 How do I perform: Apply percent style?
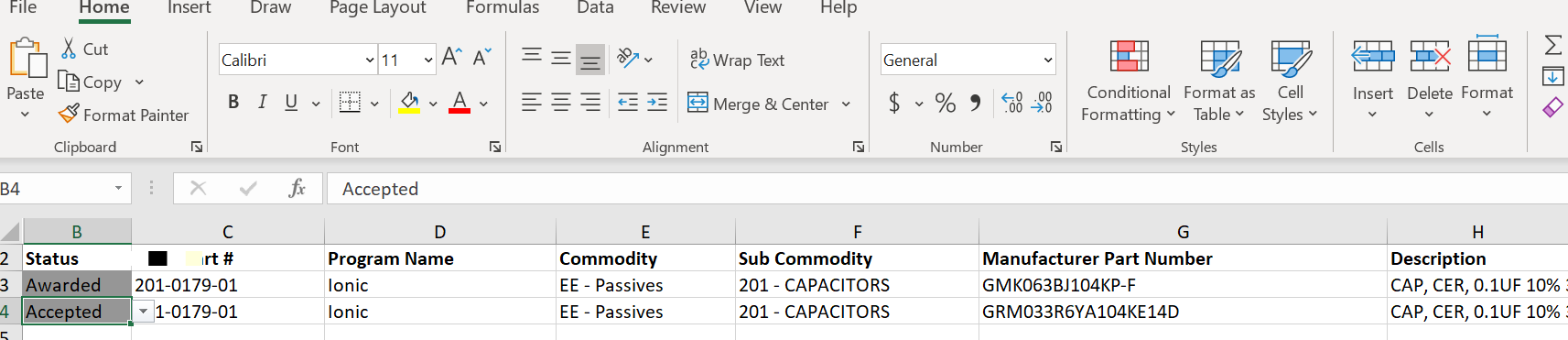tap(946, 103)
